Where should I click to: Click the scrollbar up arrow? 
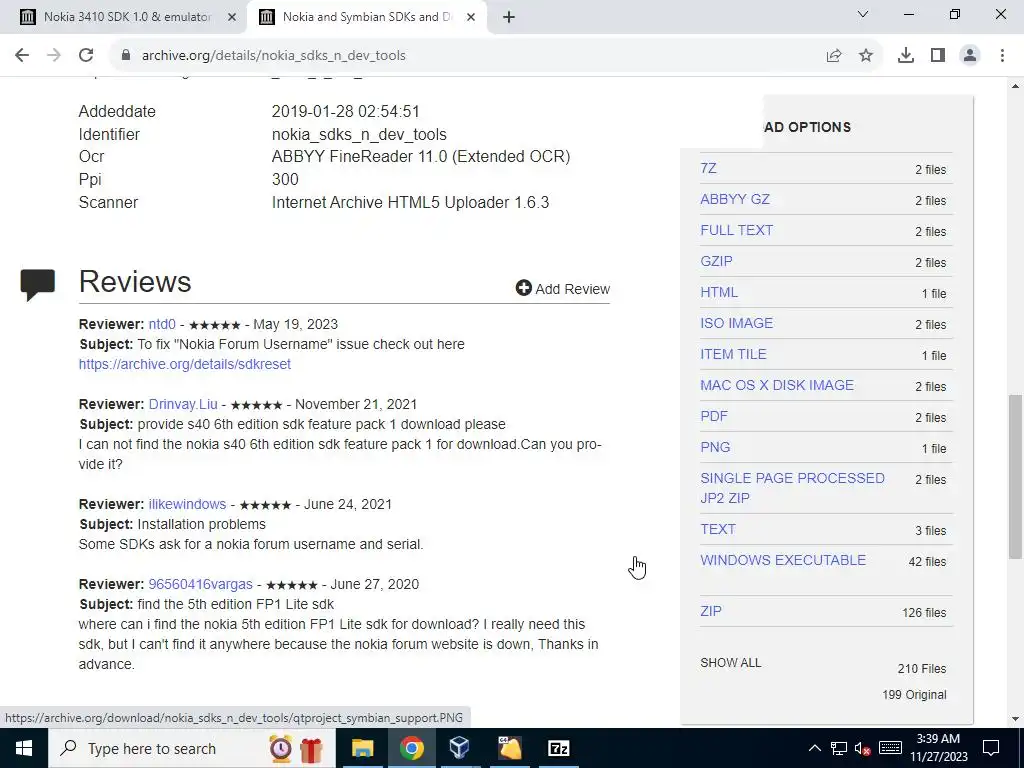point(1015,86)
